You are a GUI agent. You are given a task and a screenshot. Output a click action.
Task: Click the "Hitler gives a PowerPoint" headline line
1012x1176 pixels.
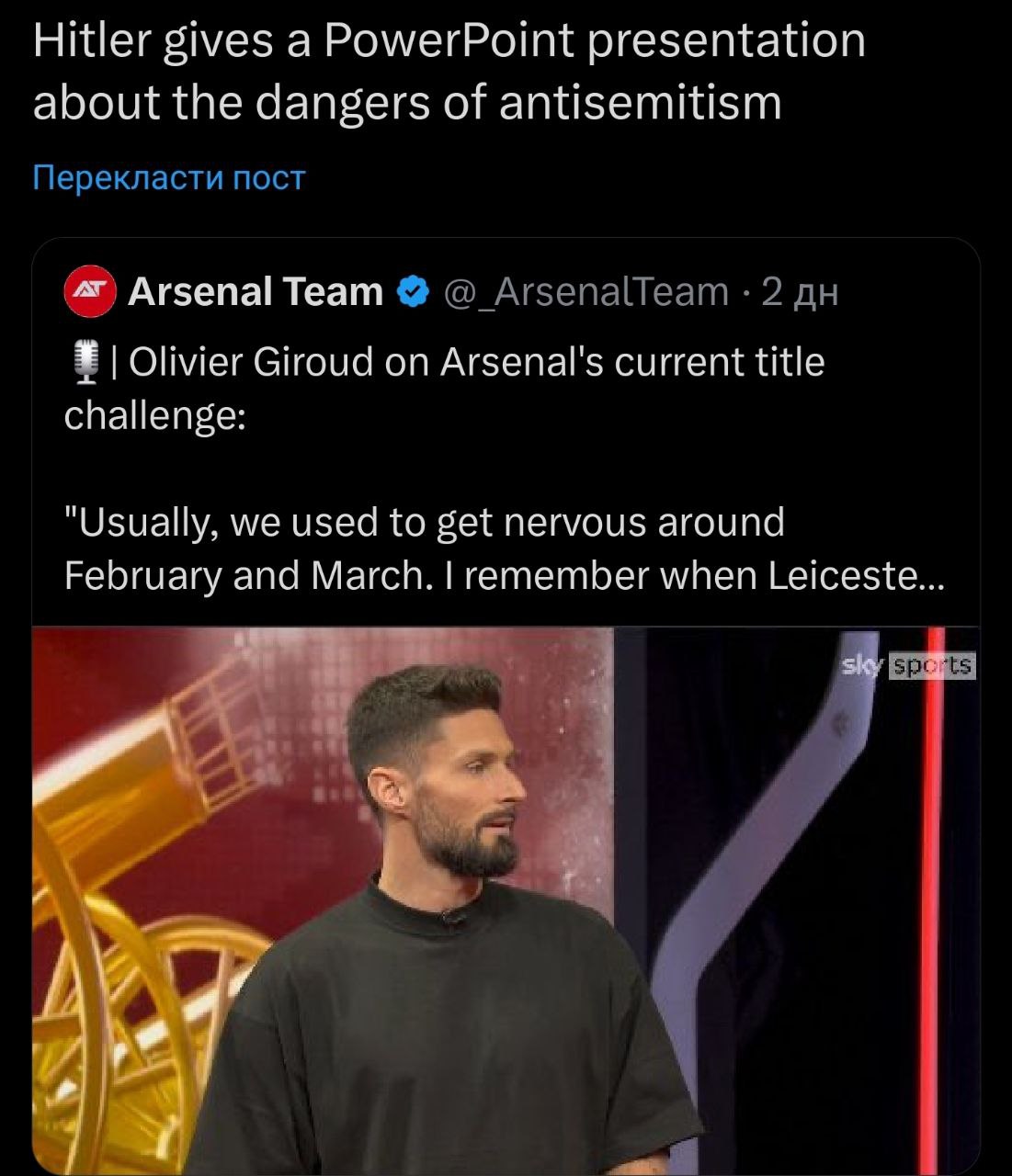click(303, 42)
